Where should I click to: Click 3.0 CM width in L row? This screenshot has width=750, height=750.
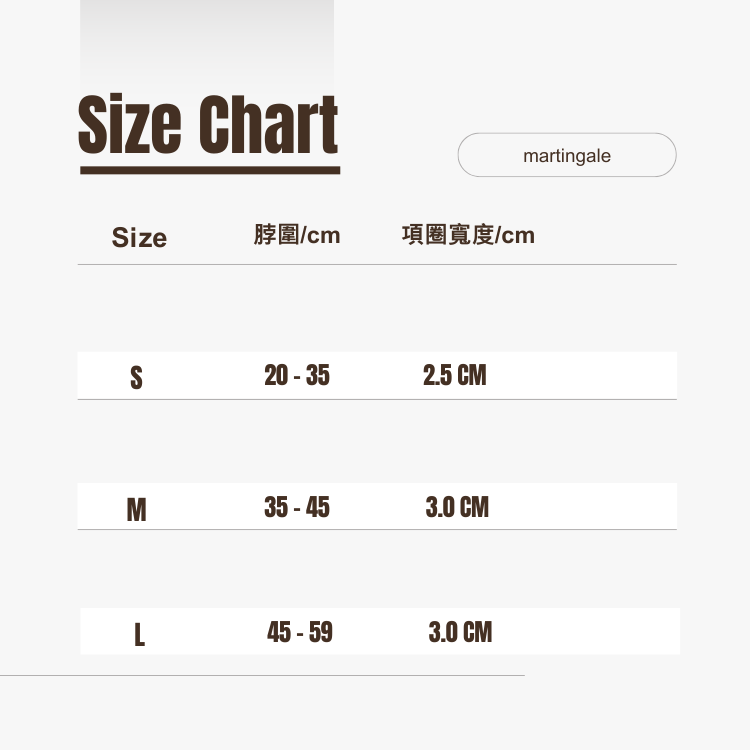pyautogui.click(x=460, y=633)
